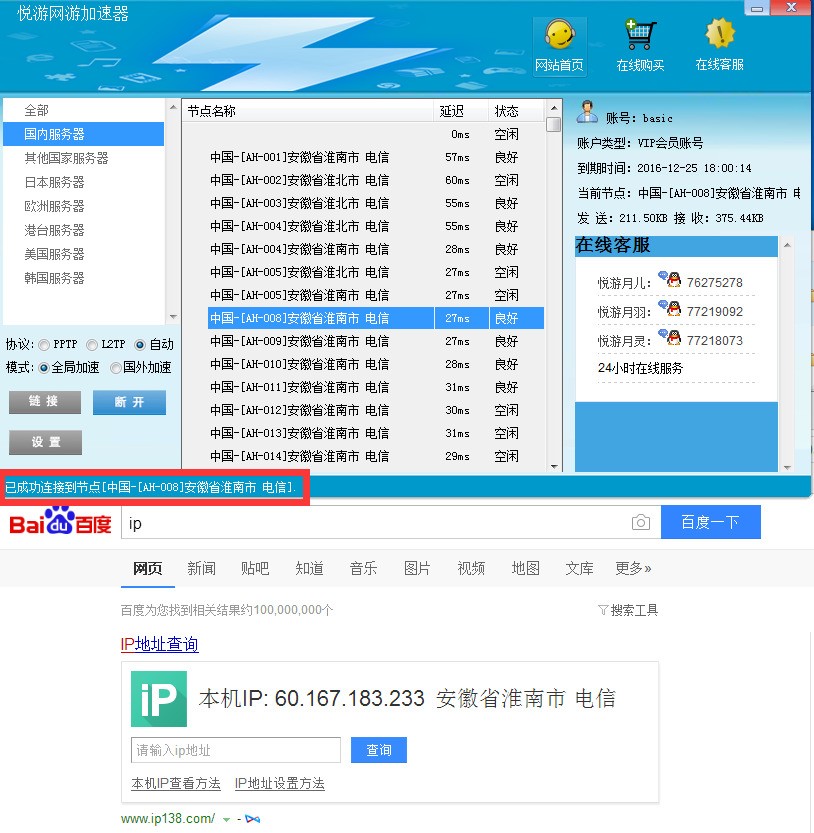Click down arrow of server category list
Image resolution: width=814 pixels, height=833 pixels.
point(173,317)
